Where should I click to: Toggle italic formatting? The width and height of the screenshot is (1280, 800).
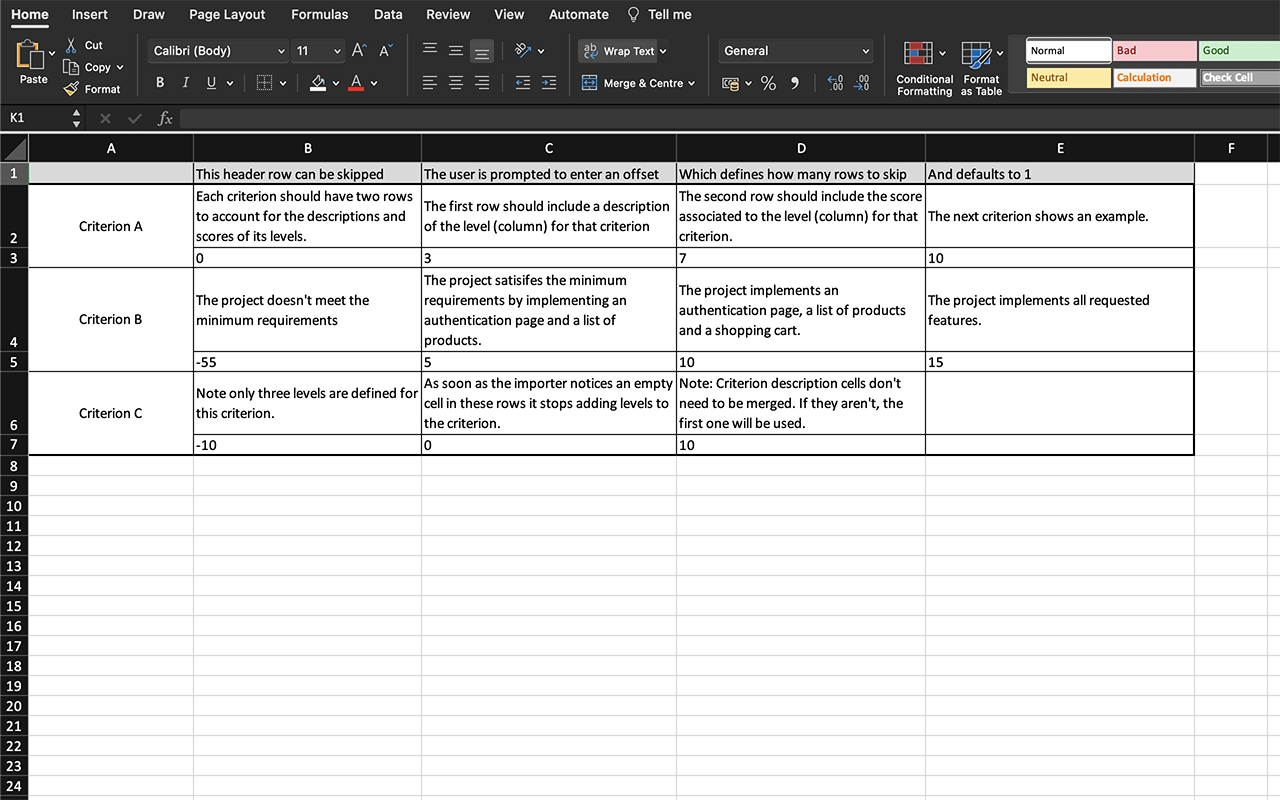pos(184,82)
